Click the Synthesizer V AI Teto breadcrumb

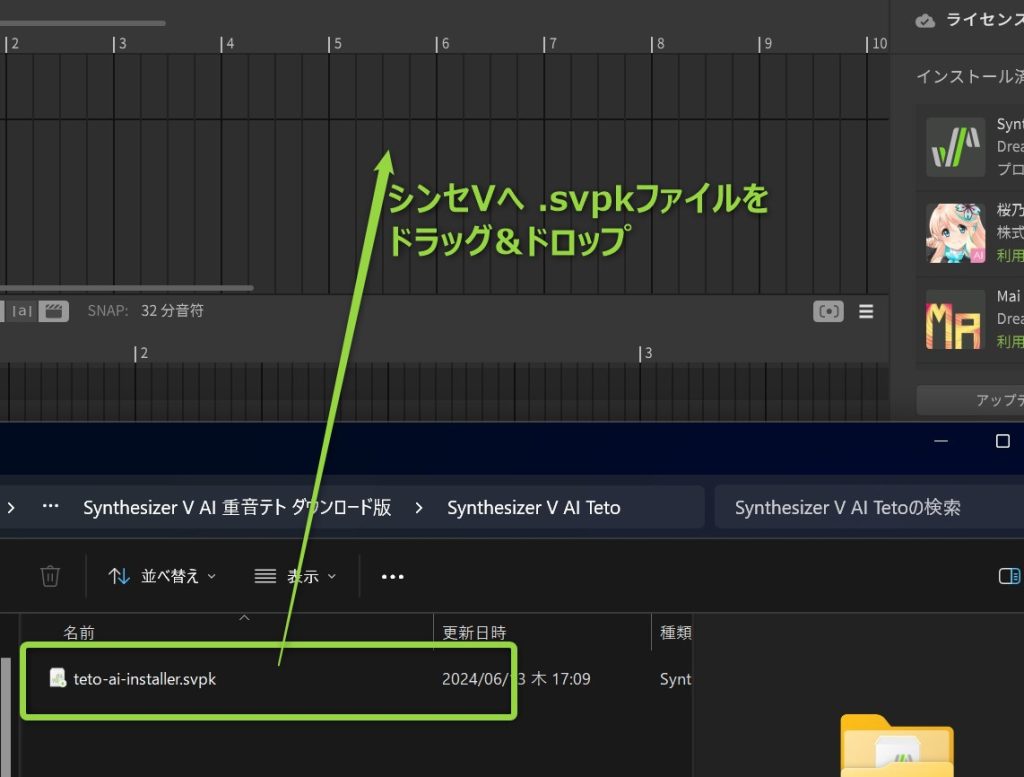533,508
